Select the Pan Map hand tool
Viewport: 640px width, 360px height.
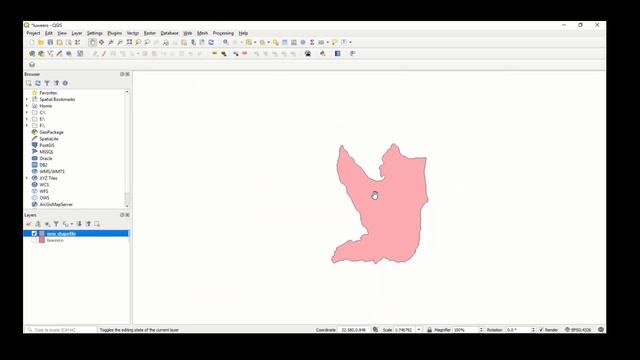(93, 42)
